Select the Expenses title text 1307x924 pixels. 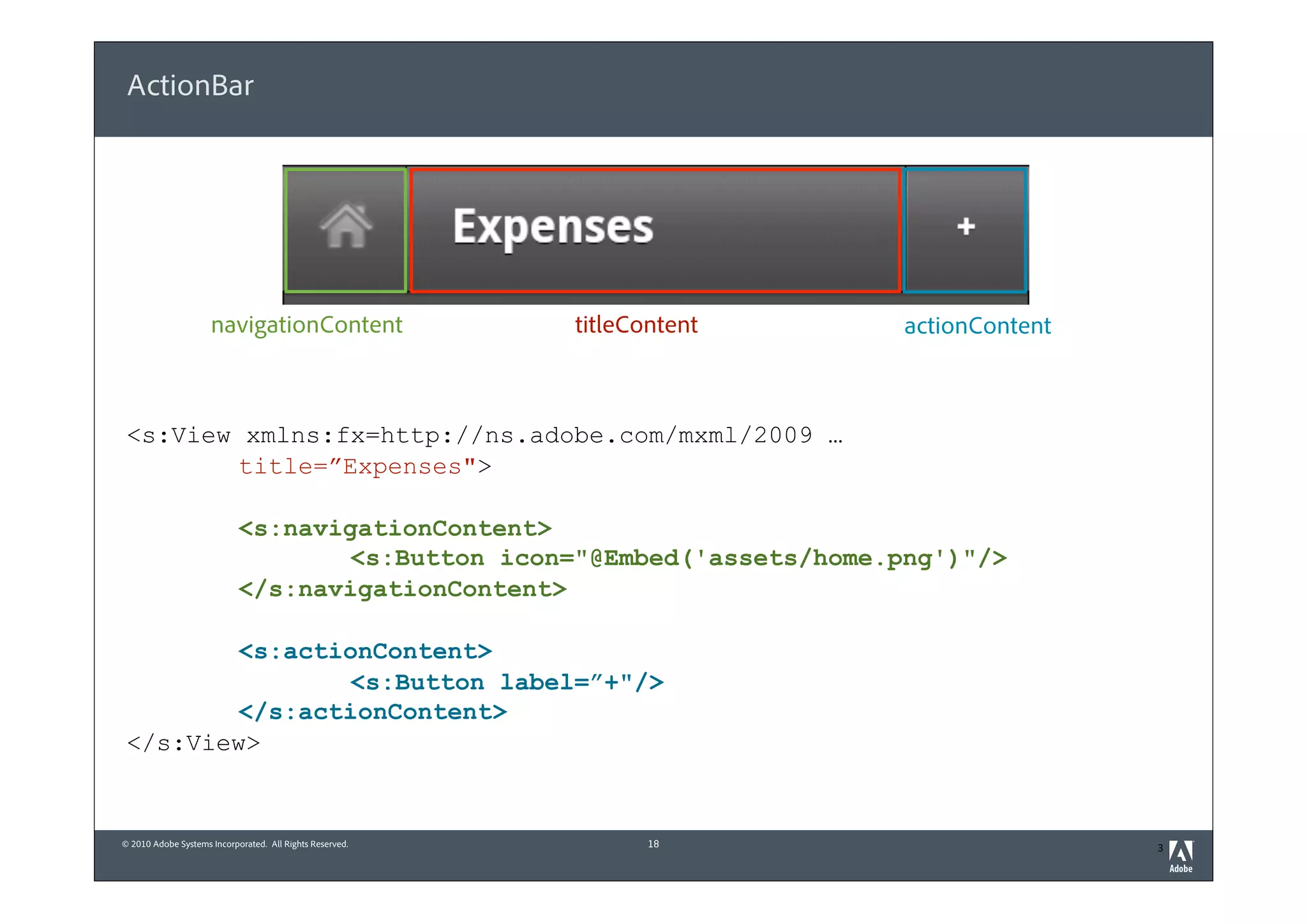point(553,228)
